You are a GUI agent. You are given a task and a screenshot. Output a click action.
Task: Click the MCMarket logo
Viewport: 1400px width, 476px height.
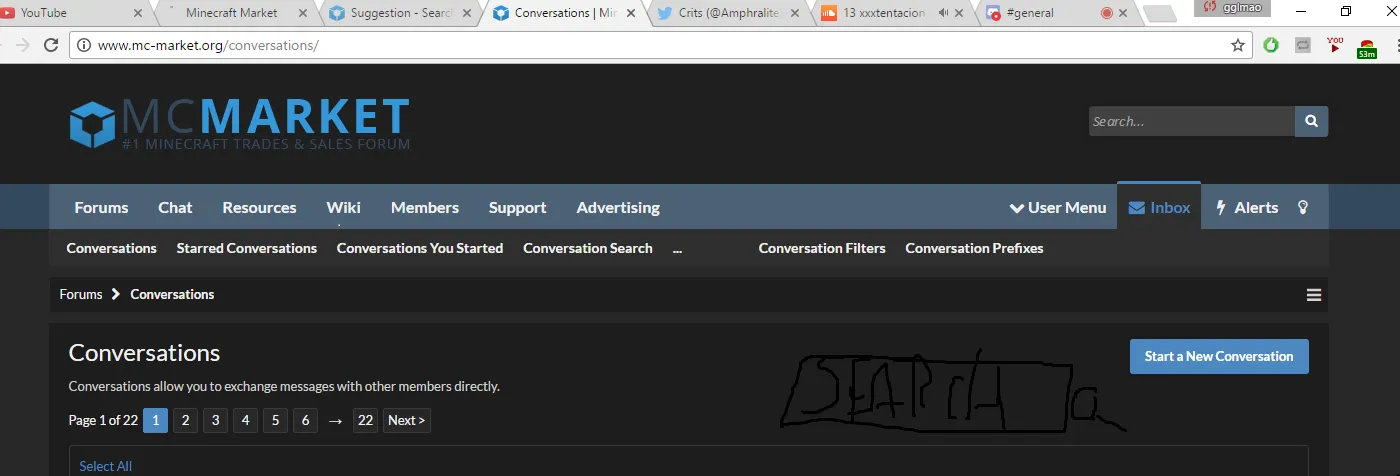pos(240,124)
